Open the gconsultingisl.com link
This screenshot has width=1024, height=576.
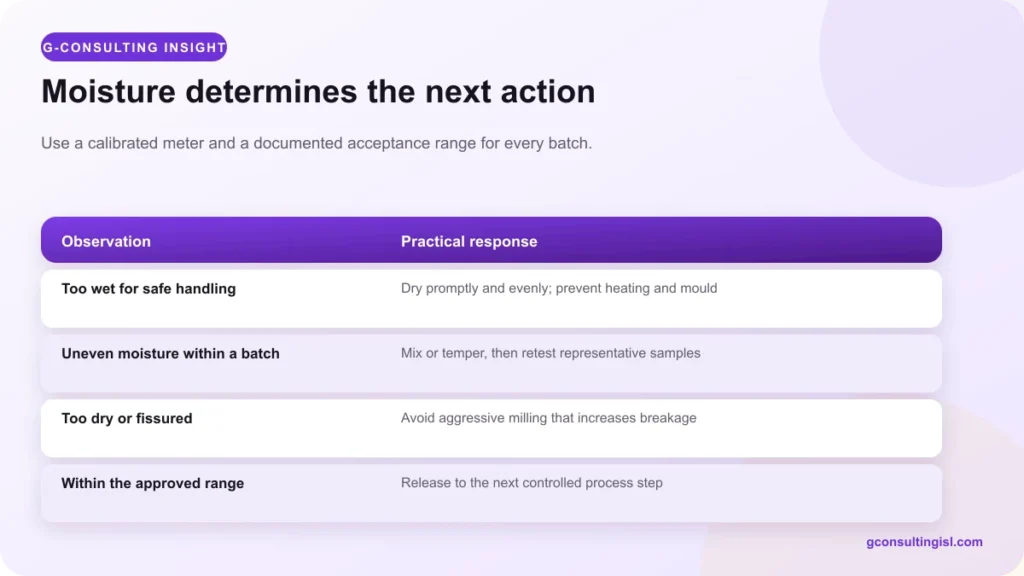click(924, 542)
